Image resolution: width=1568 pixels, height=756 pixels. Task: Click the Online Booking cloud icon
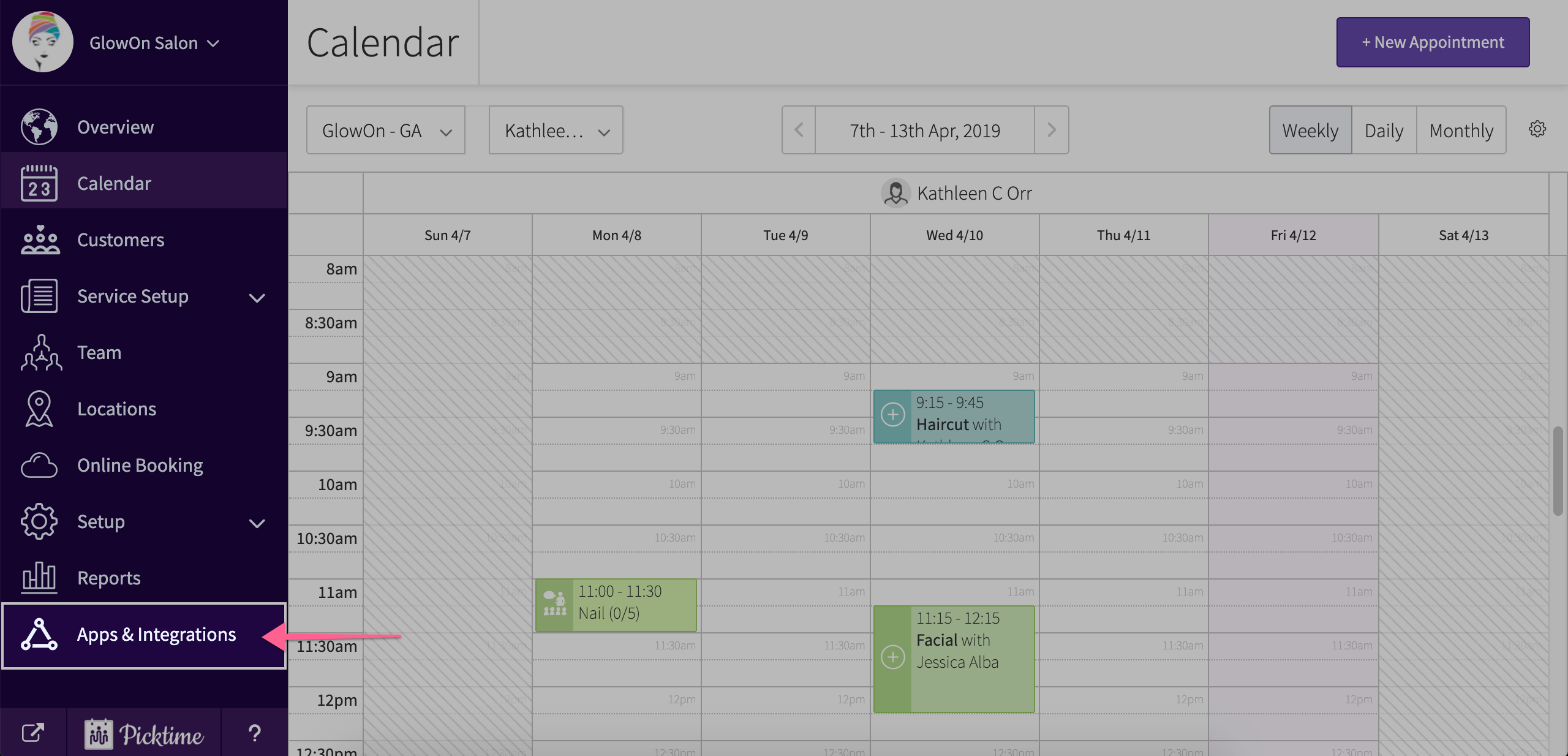coord(39,466)
